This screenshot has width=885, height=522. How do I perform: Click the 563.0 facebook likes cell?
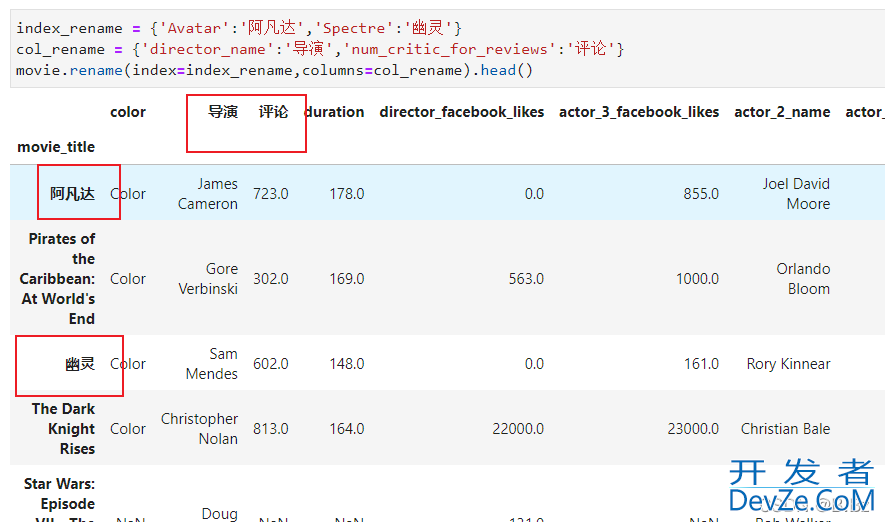(526, 279)
